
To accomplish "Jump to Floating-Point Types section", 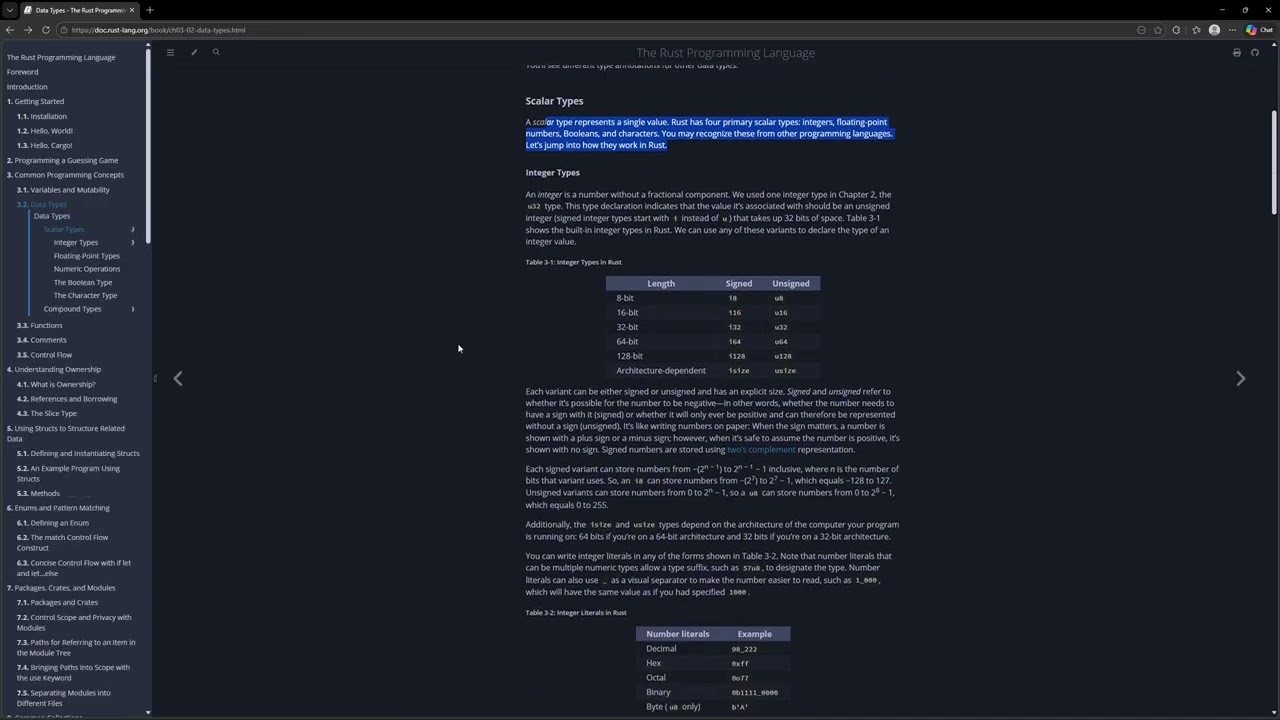I will tap(87, 256).
